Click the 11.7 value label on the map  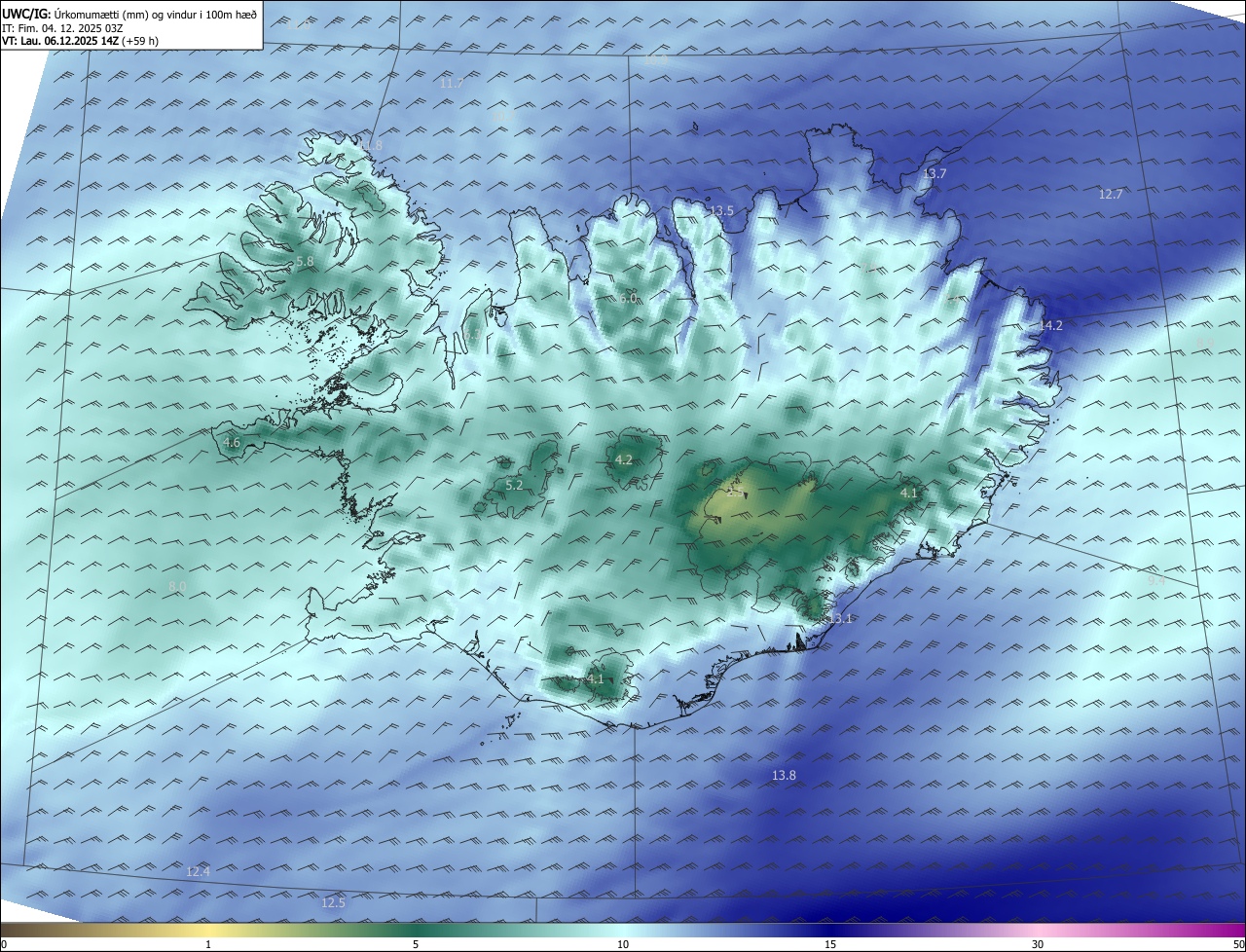pos(452,84)
